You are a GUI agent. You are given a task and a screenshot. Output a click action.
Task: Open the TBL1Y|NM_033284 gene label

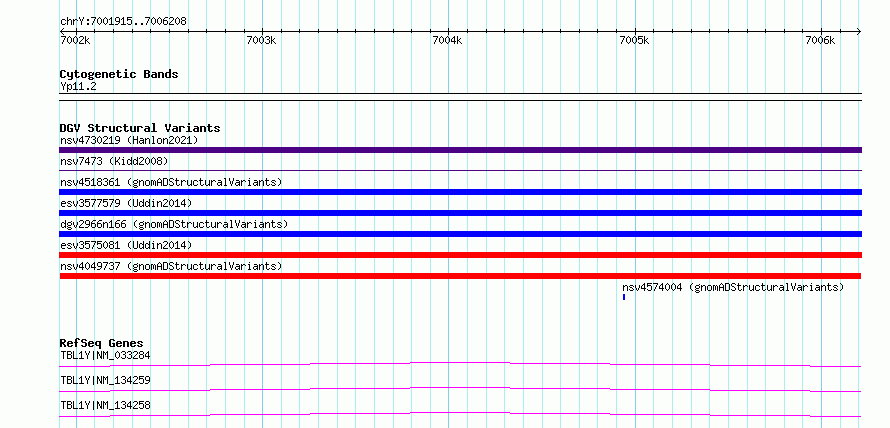[105, 355]
